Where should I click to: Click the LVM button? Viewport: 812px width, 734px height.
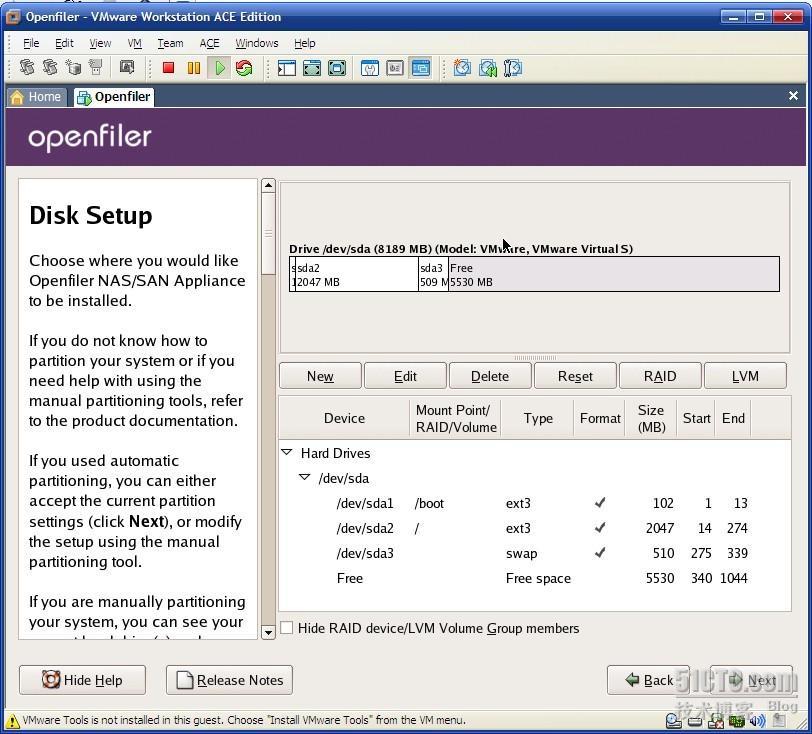pyautogui.click(x=745, y=376)
